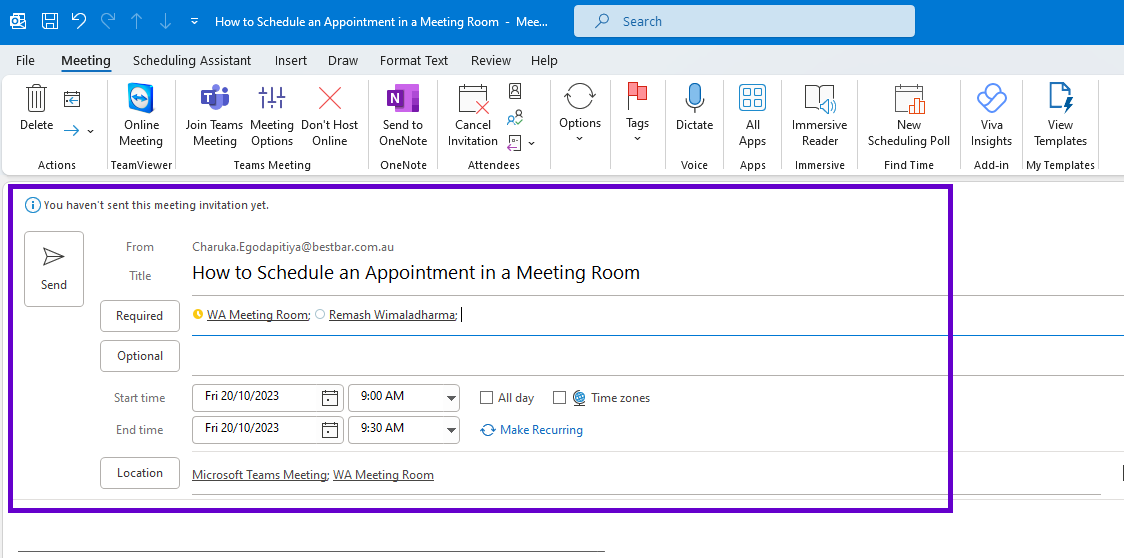The width and height of the screenshot is (1124, 558).
Task: Tick the Time zones checkbox
Action: [x=560, y=397]
